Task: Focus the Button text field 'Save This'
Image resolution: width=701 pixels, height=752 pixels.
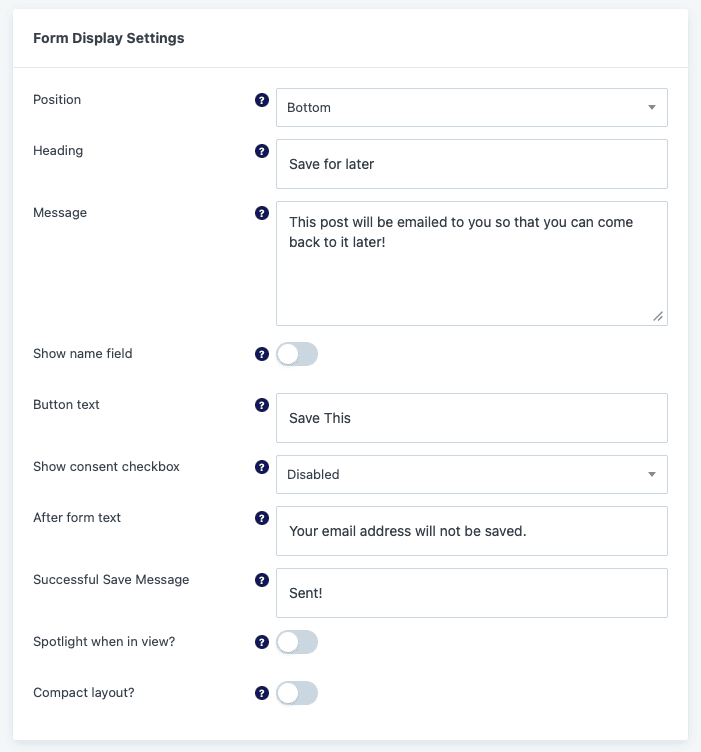Action: point(472,418)
